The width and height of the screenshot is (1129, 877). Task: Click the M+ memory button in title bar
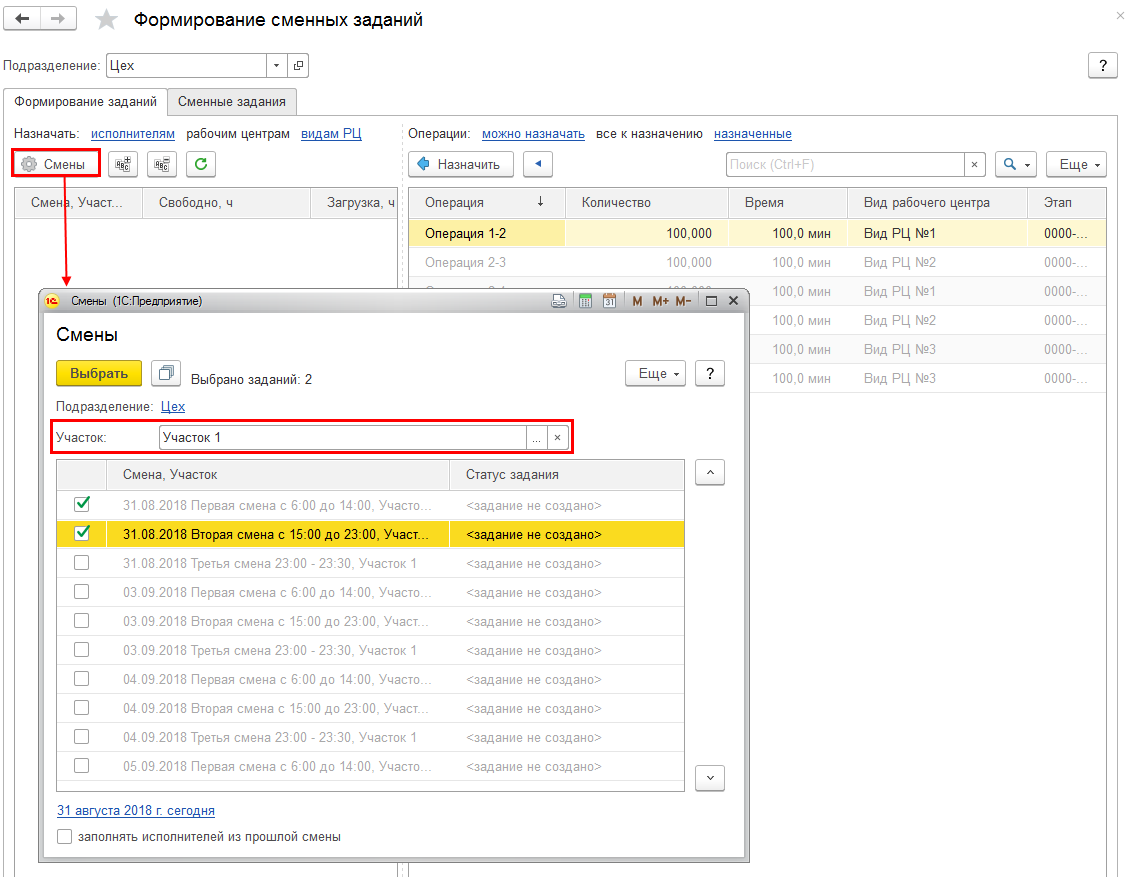[x=660, y=301]
